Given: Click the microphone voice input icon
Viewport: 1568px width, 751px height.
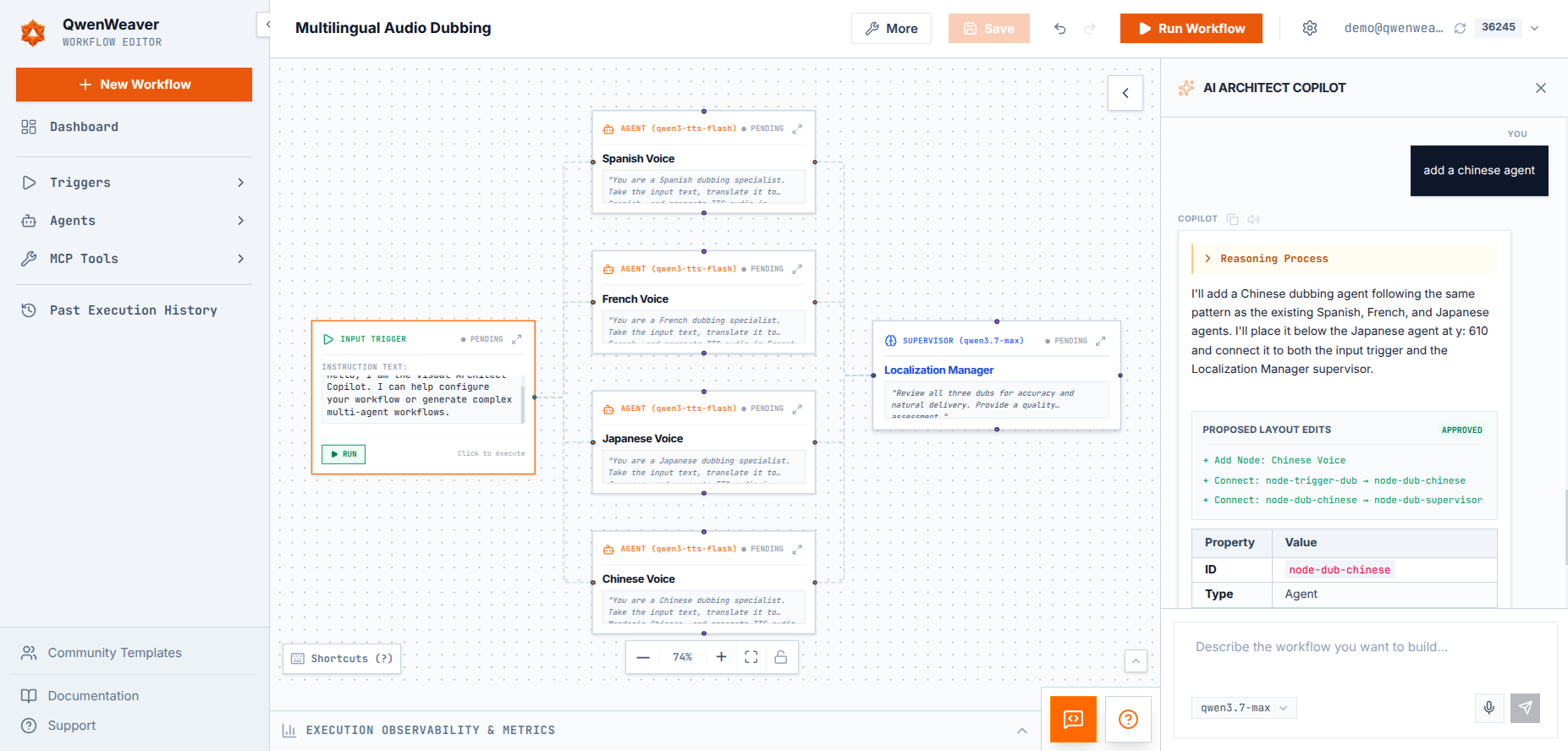Looking at the screenshot, I should pos(1489,707).
